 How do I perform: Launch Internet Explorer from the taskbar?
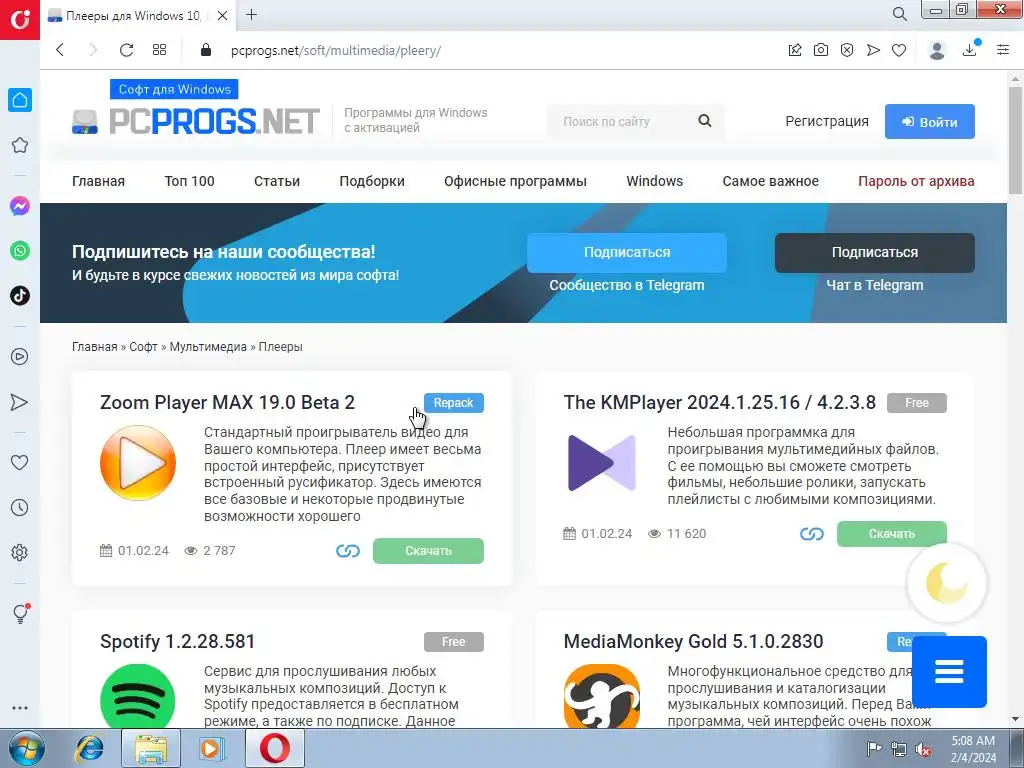[x=89, y=748]
